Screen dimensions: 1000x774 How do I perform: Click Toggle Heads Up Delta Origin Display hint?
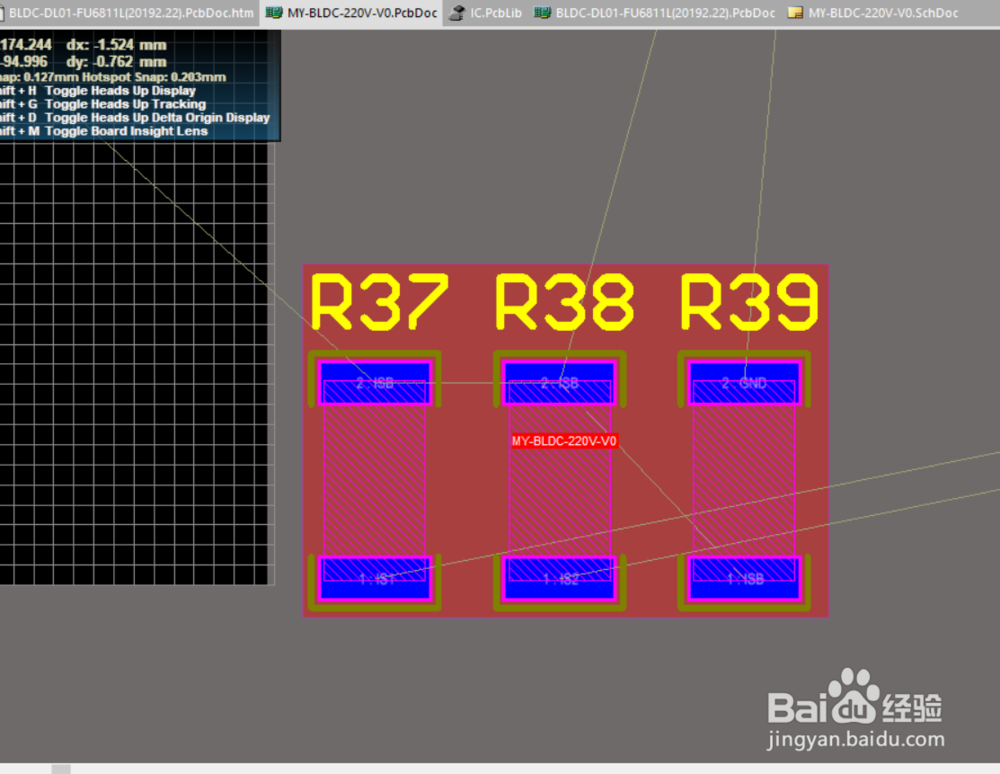157,117
